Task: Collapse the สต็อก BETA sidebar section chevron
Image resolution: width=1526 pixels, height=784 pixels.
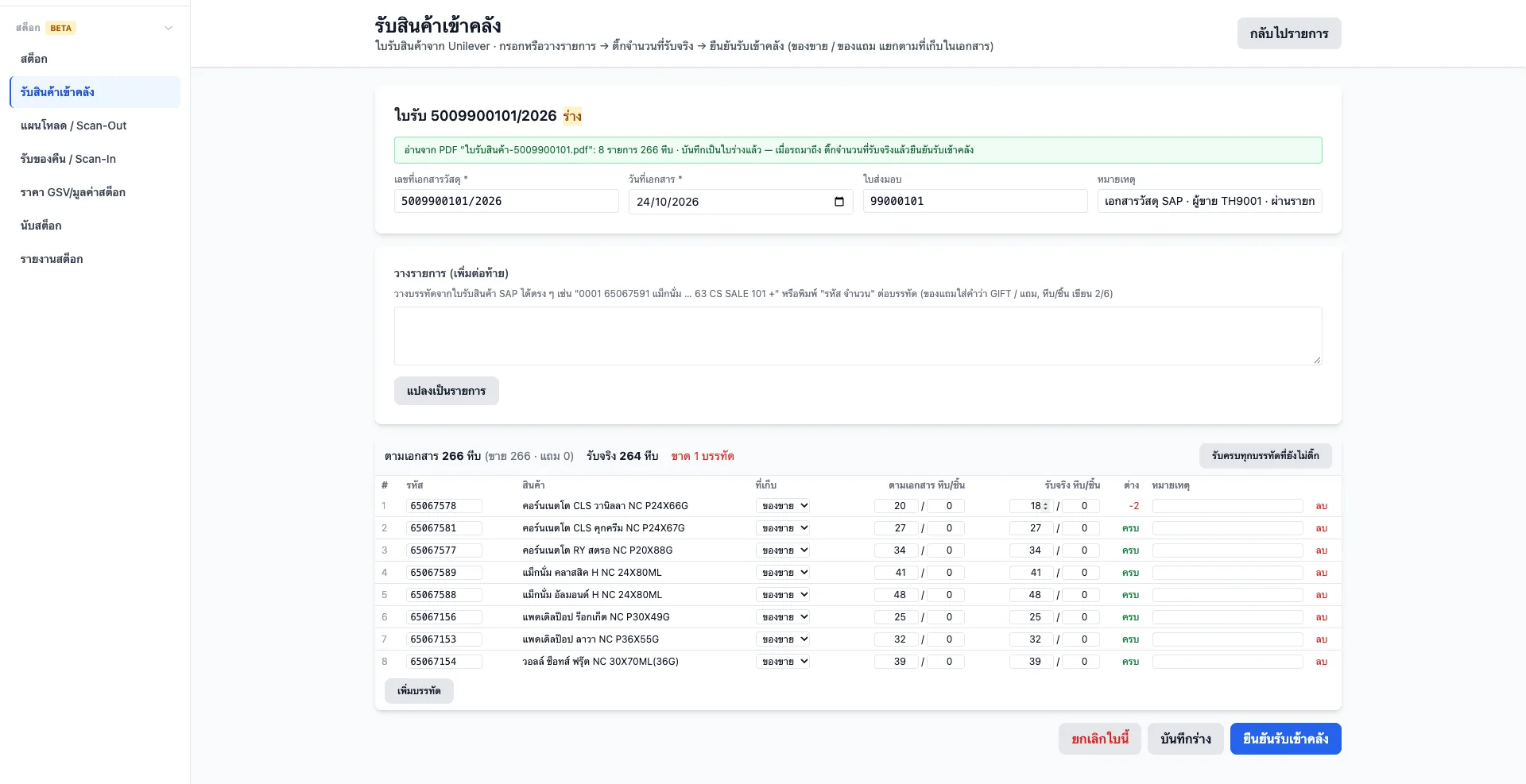Action: (168, 28)
